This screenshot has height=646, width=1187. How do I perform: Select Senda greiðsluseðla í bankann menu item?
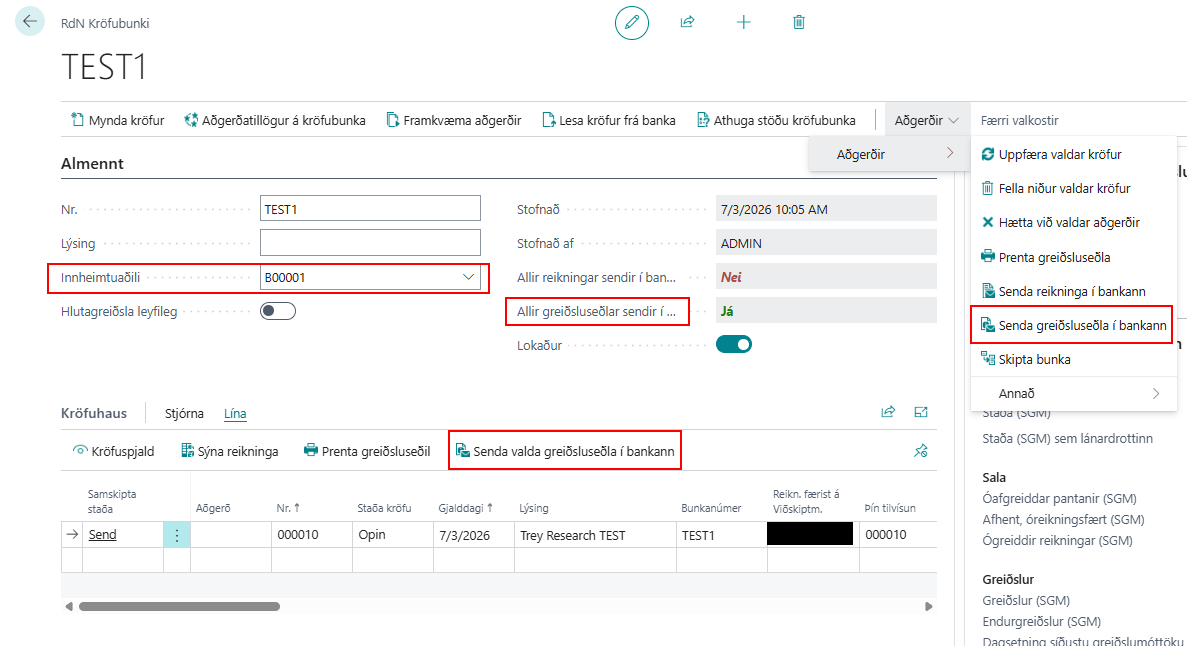point(1073,326)
